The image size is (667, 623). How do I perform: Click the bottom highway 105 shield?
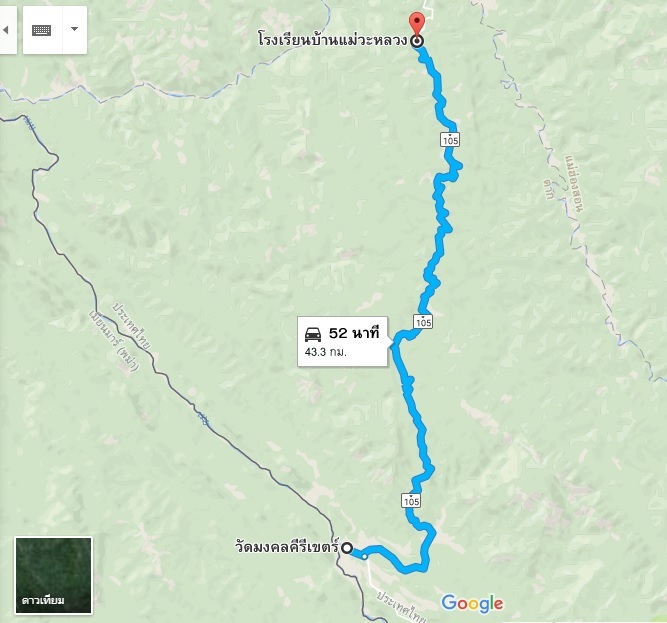pyautogui.click(x=411, y=501)
